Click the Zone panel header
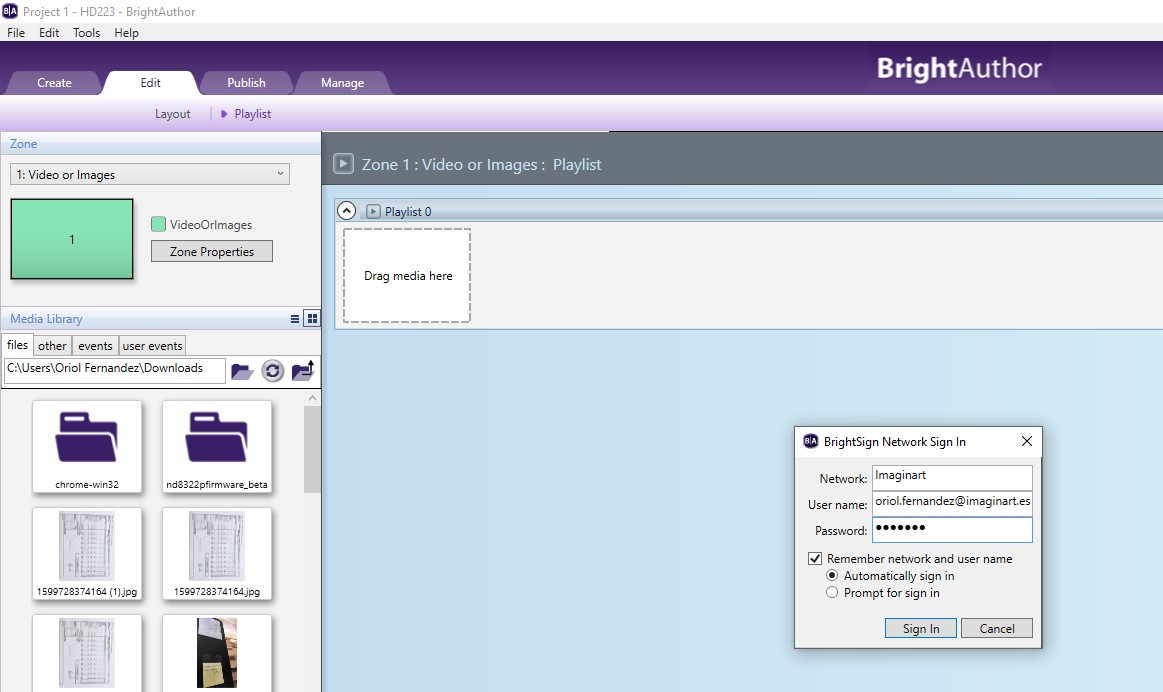 [x=161, y=143]
